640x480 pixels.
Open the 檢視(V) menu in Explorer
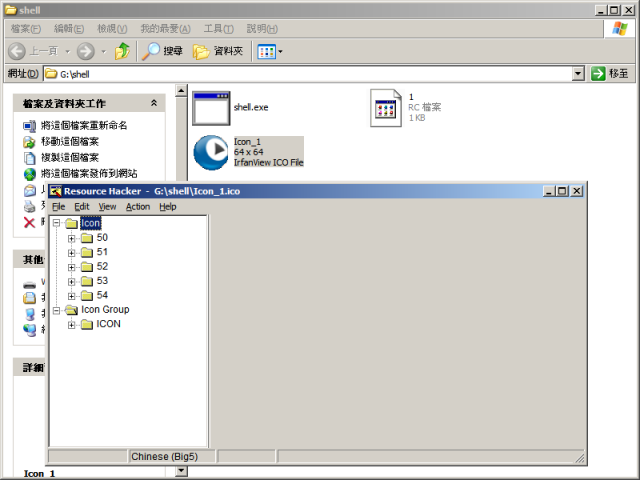[112, 29]
